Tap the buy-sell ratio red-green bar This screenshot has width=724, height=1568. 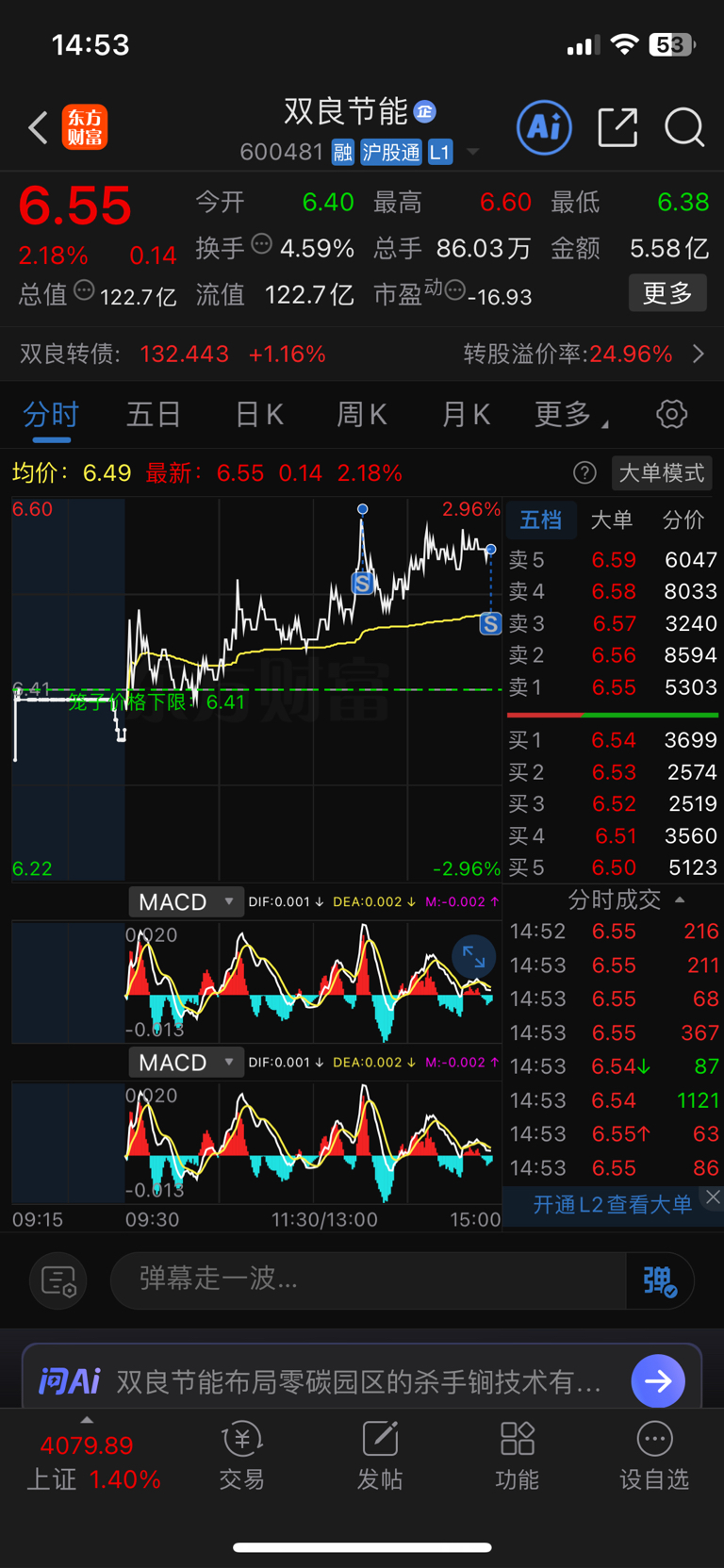coord(613,715)
